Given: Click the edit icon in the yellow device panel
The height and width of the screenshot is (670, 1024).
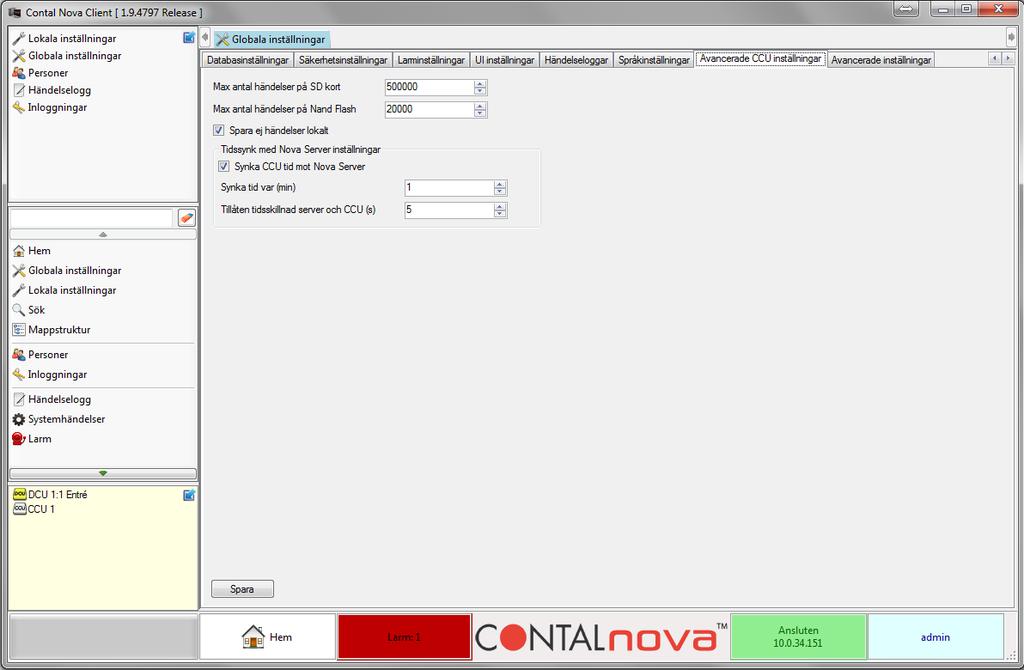Looking at the screenshot, I should pos(189,495).
